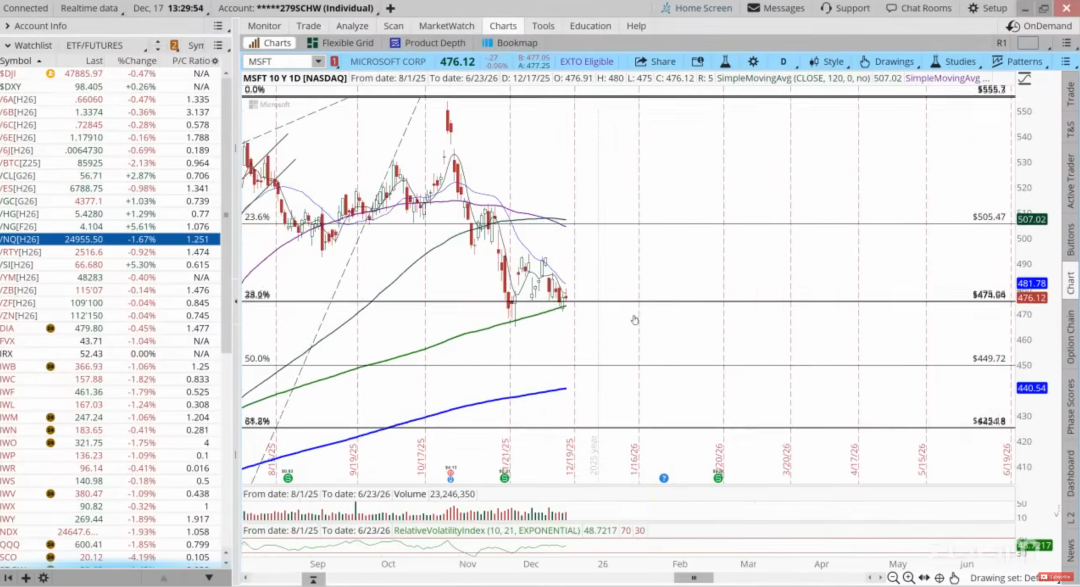
Task: Open Active Trader right sidebar tab
Action: [x=1070, y=181]
